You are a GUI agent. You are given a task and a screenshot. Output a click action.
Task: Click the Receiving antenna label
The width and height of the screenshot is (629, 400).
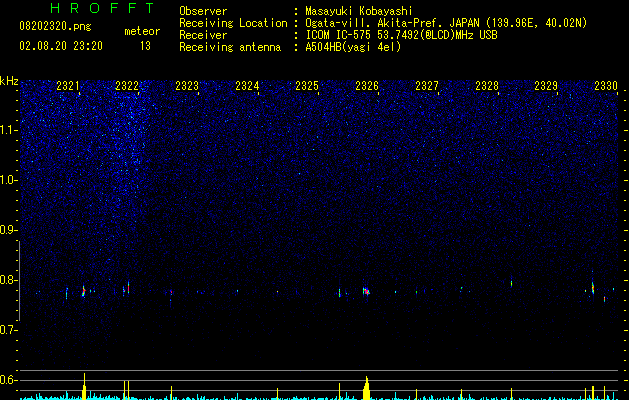pyautogui.click(x=230, y=47)
